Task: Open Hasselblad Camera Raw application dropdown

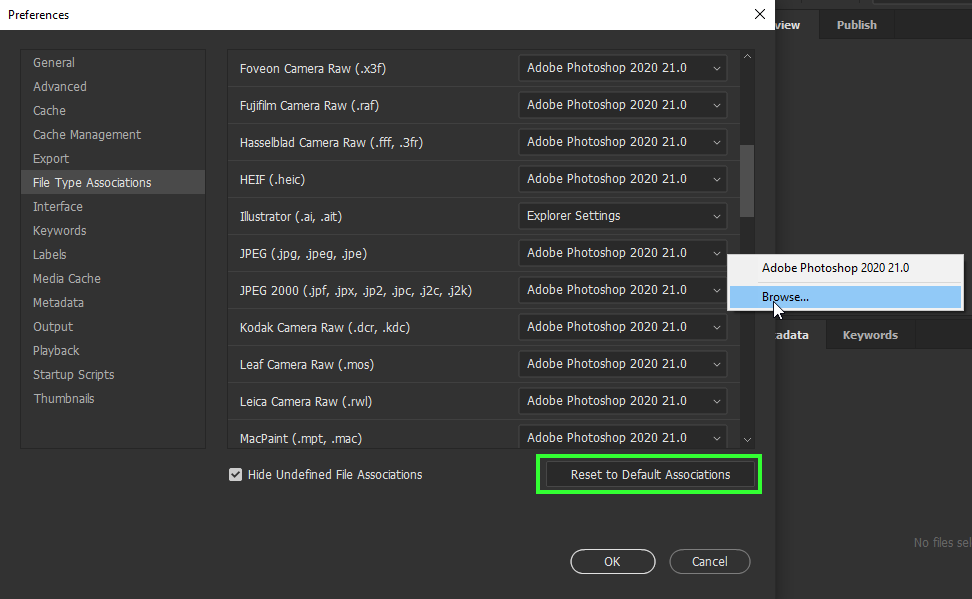Action: click(x=622, y=142)
